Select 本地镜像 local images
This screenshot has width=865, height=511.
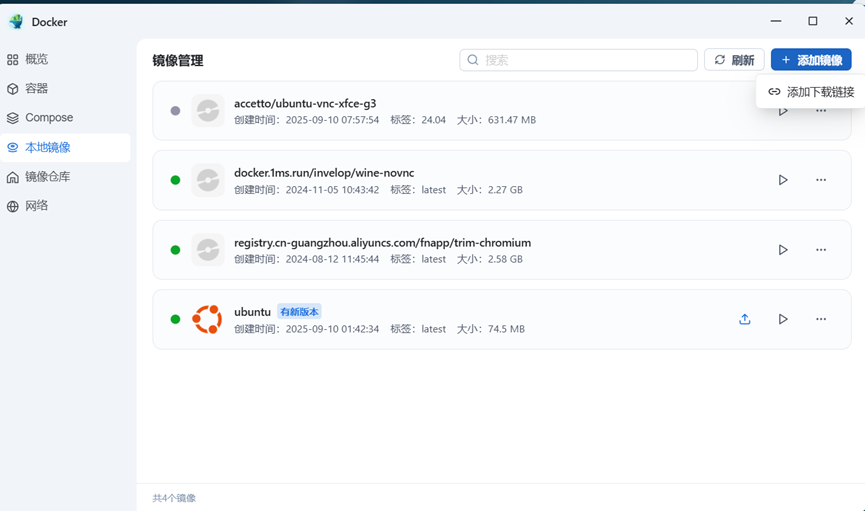click(x=65, y=147)
